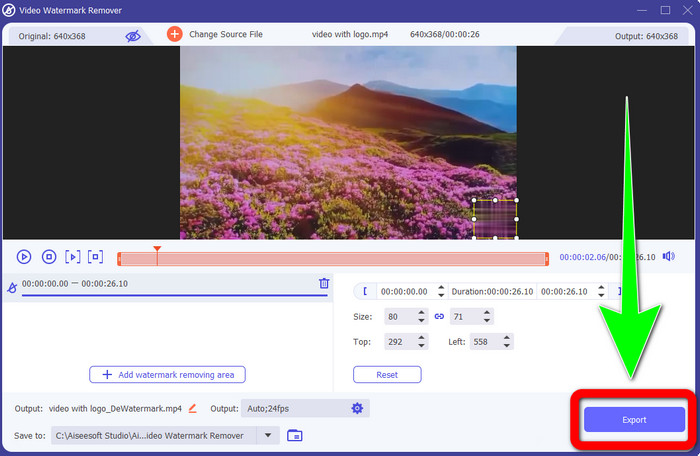Click the set start bracket icon
The width and height of the screenshot is (700, 456).
pyautogui.click(x=365, y=291)
